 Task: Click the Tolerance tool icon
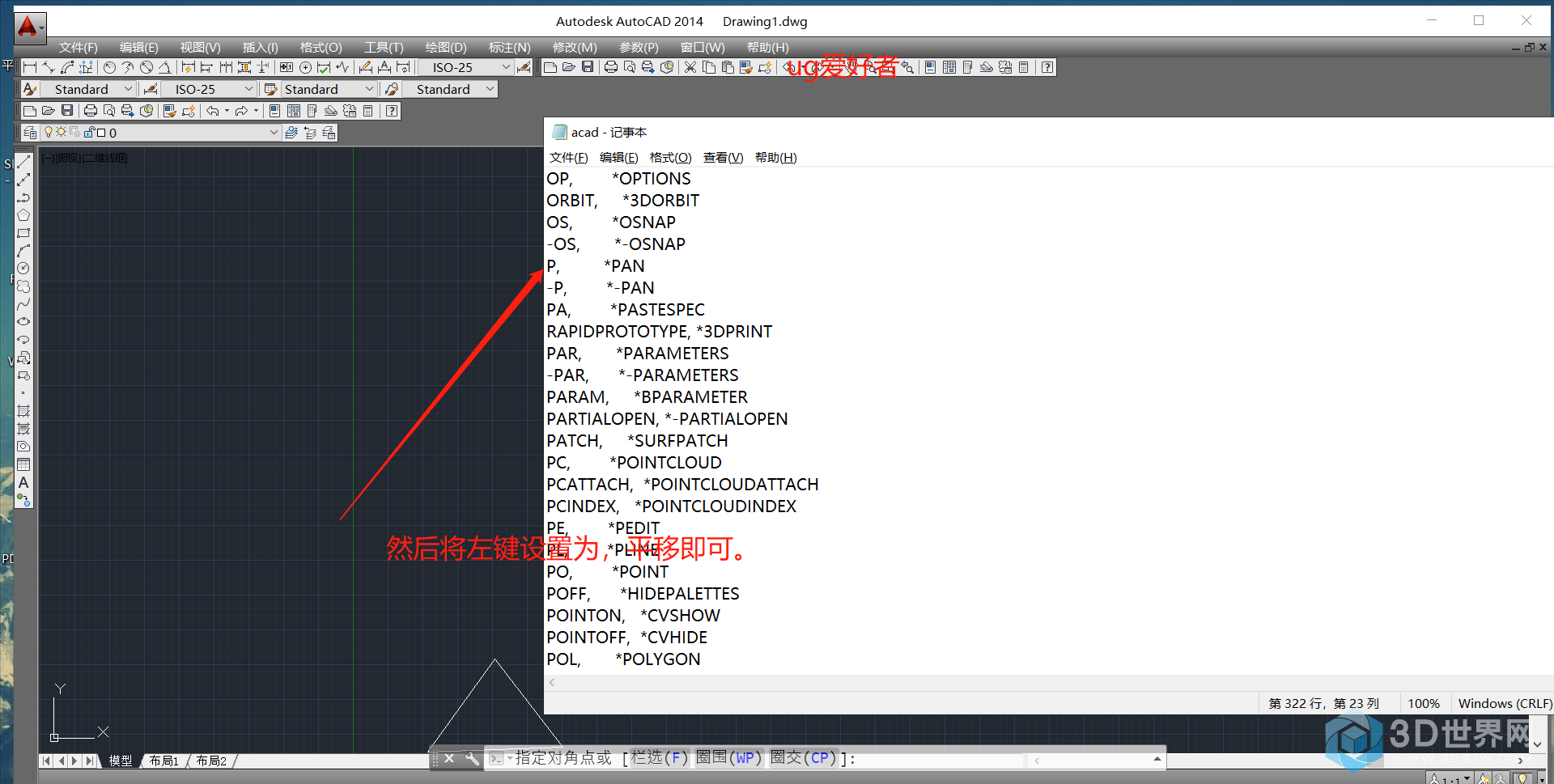[x=287, y=67]
